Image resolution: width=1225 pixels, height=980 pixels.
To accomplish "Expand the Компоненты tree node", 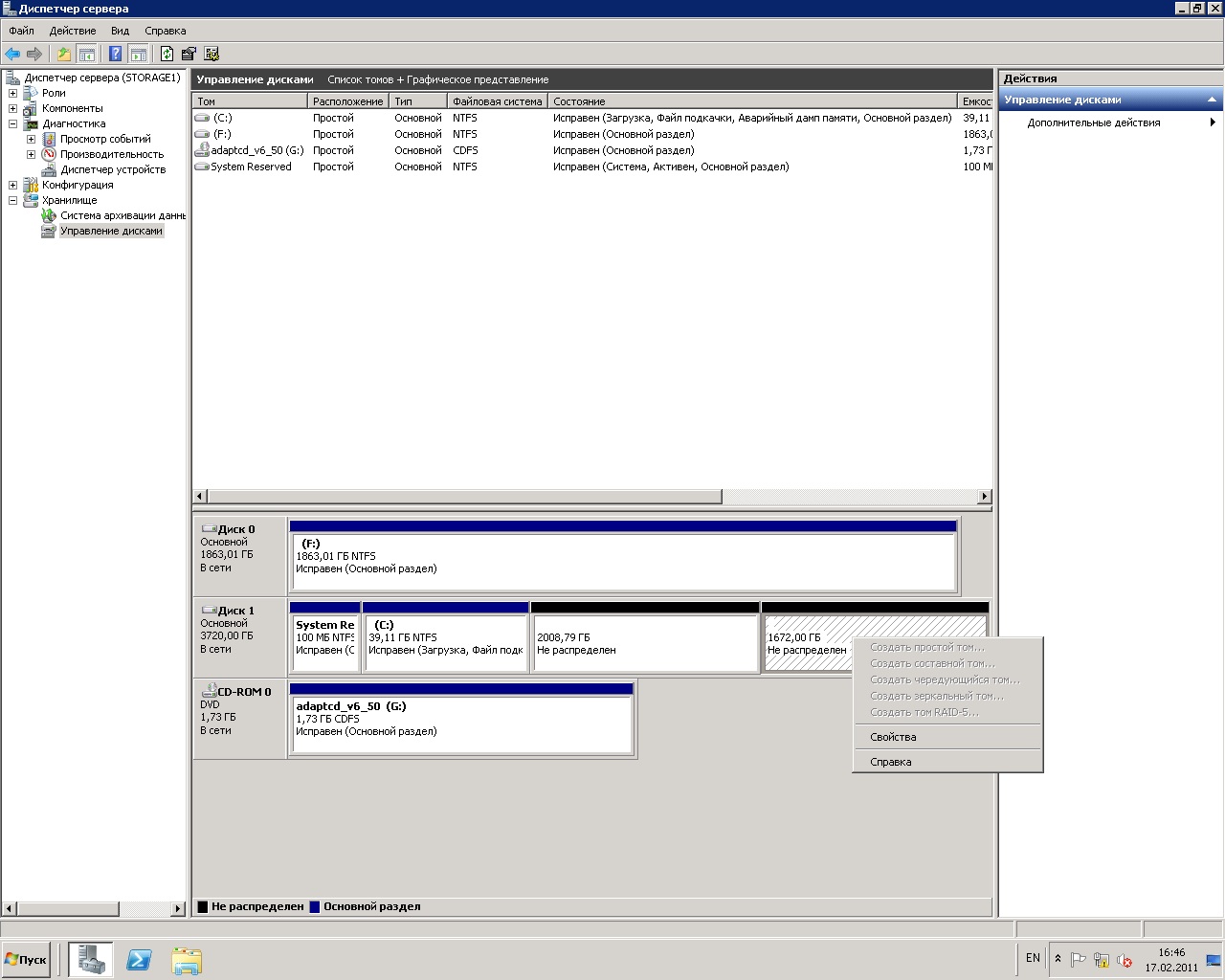I will tap(12, 108).
